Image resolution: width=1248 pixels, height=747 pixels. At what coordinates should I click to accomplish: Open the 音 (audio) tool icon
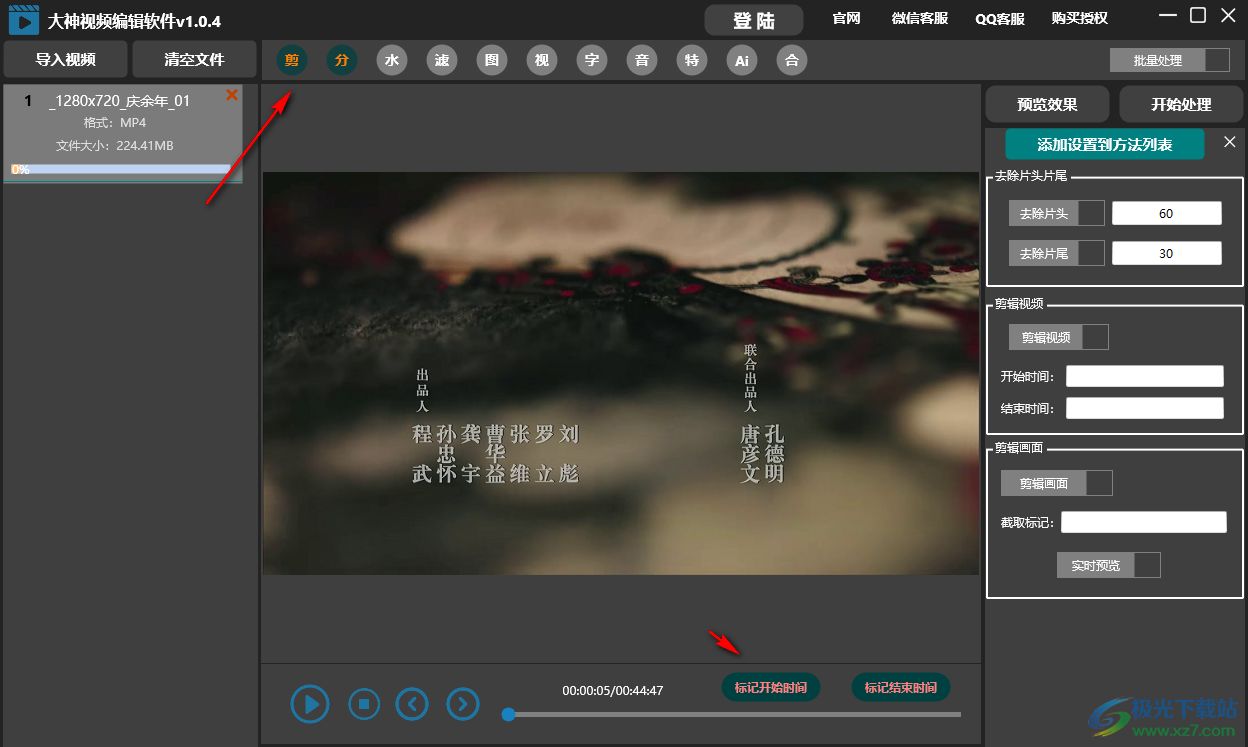point(642,61)
